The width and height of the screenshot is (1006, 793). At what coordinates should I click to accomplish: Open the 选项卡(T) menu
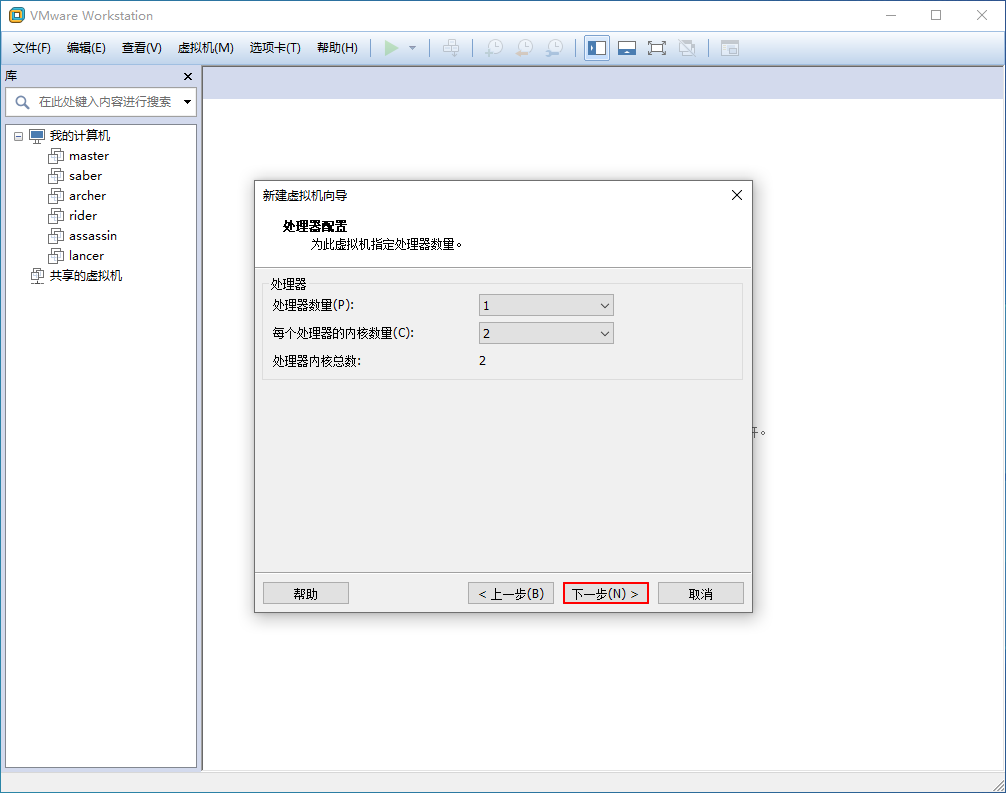tap(275, 48)
